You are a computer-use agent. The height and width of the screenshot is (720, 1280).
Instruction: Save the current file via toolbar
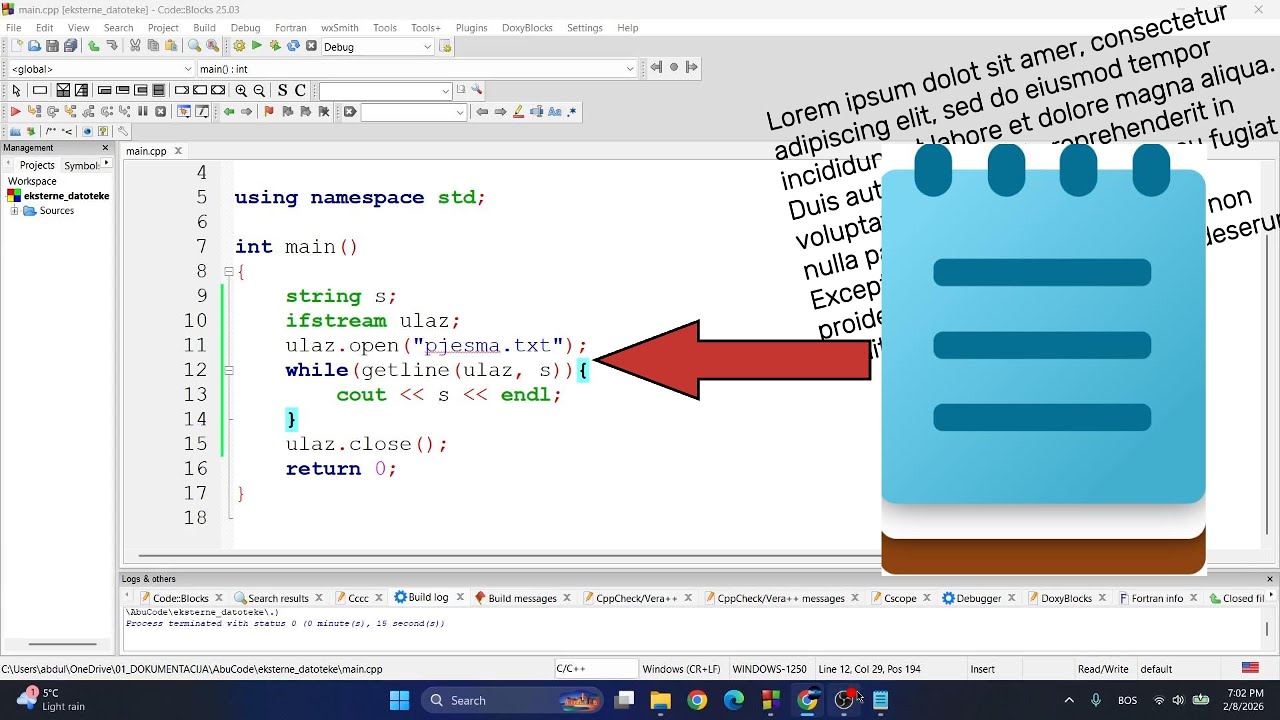coord(52,46)
